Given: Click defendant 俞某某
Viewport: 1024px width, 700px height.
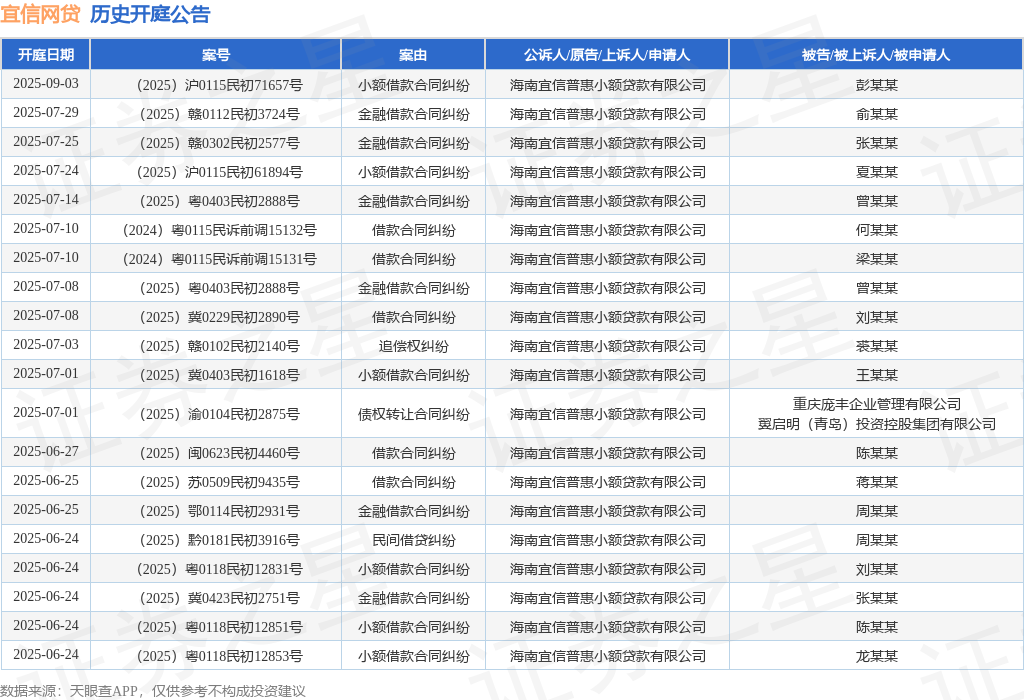Looking at the screenshot, I should tap(876, 114).
